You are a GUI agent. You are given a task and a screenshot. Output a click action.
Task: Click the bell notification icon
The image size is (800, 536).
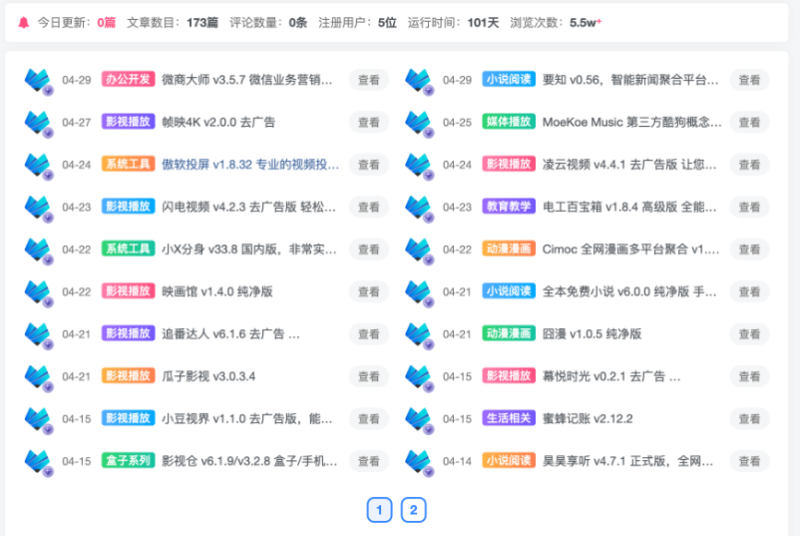[x=23, y=23]
